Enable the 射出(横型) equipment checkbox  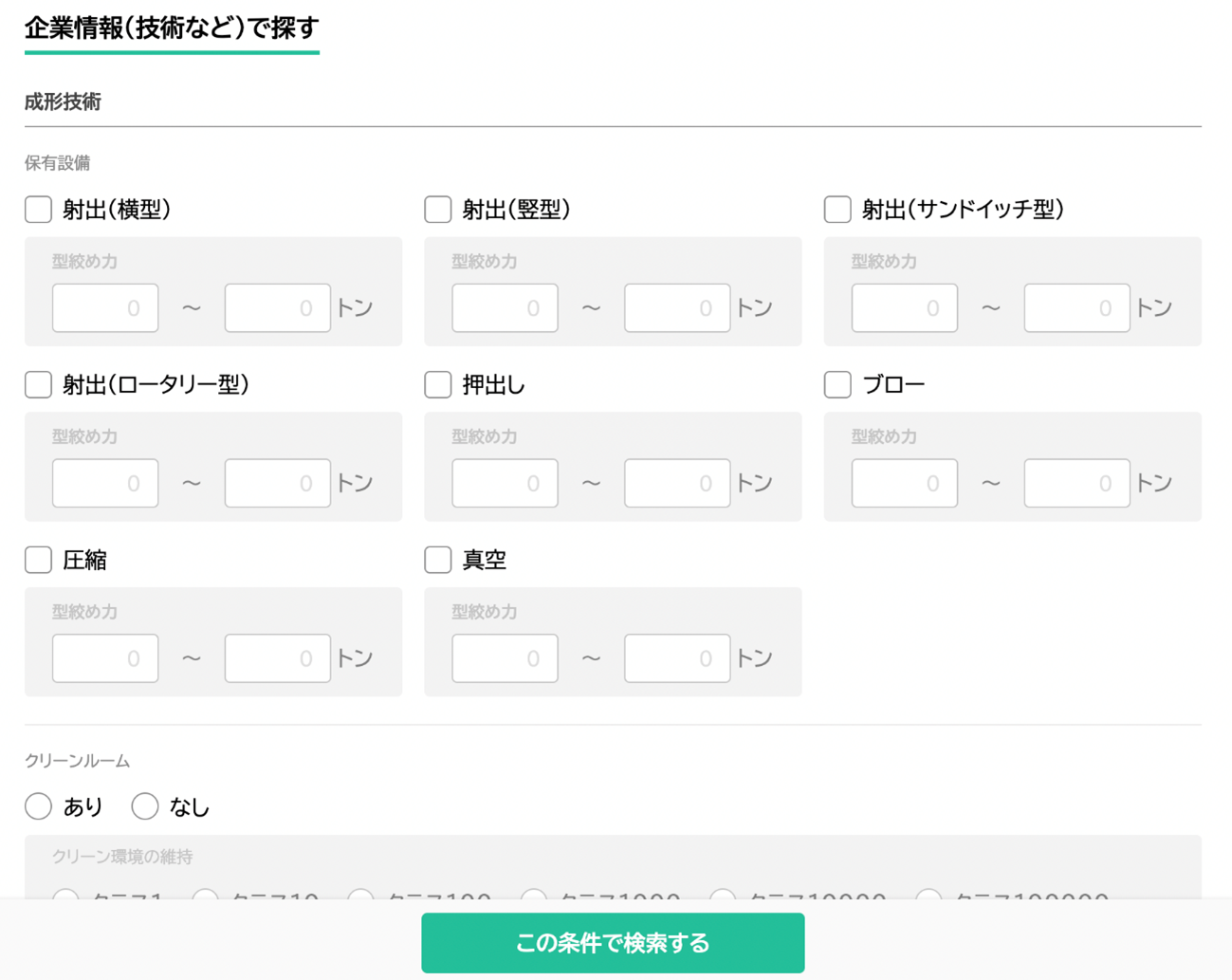click(x=38, y=209)
